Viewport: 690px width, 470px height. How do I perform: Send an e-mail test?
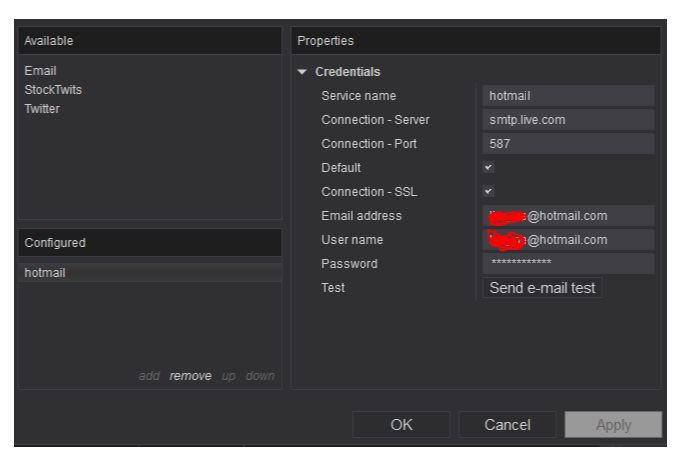coord(542,288)
